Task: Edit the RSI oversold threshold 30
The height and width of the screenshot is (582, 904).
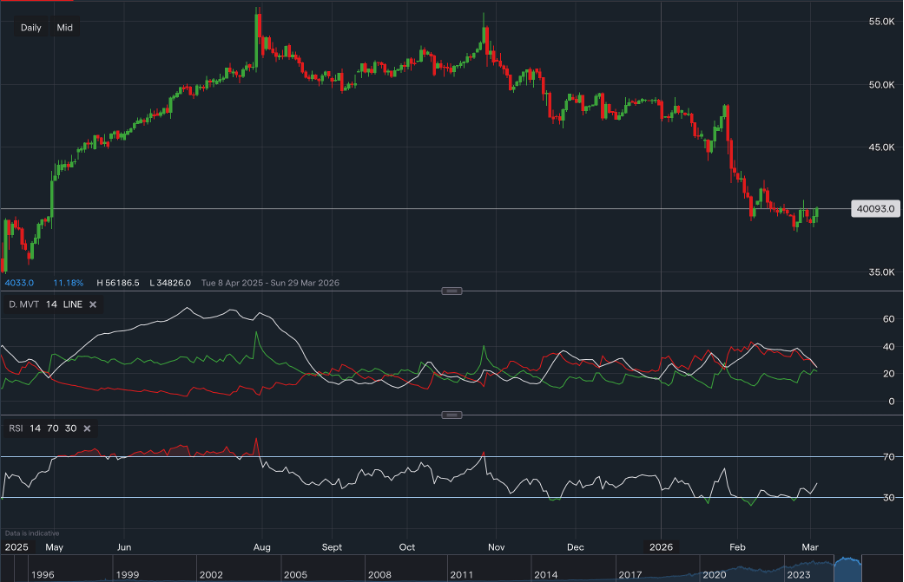Action: pos(71,428)
